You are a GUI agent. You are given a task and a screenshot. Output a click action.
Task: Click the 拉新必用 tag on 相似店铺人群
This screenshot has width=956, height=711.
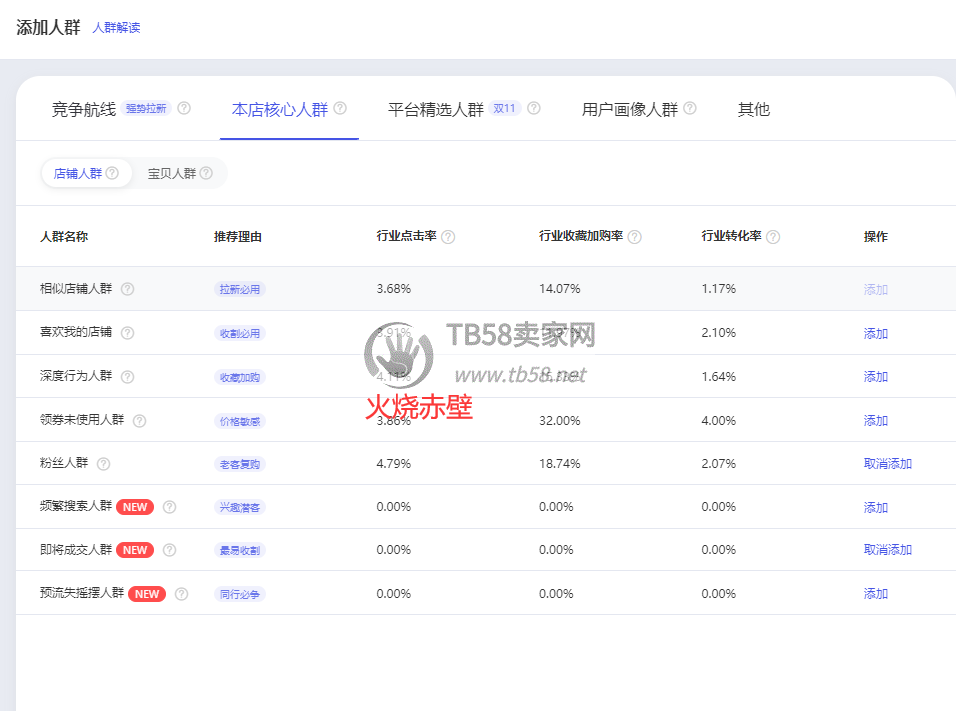coord(240,290)
